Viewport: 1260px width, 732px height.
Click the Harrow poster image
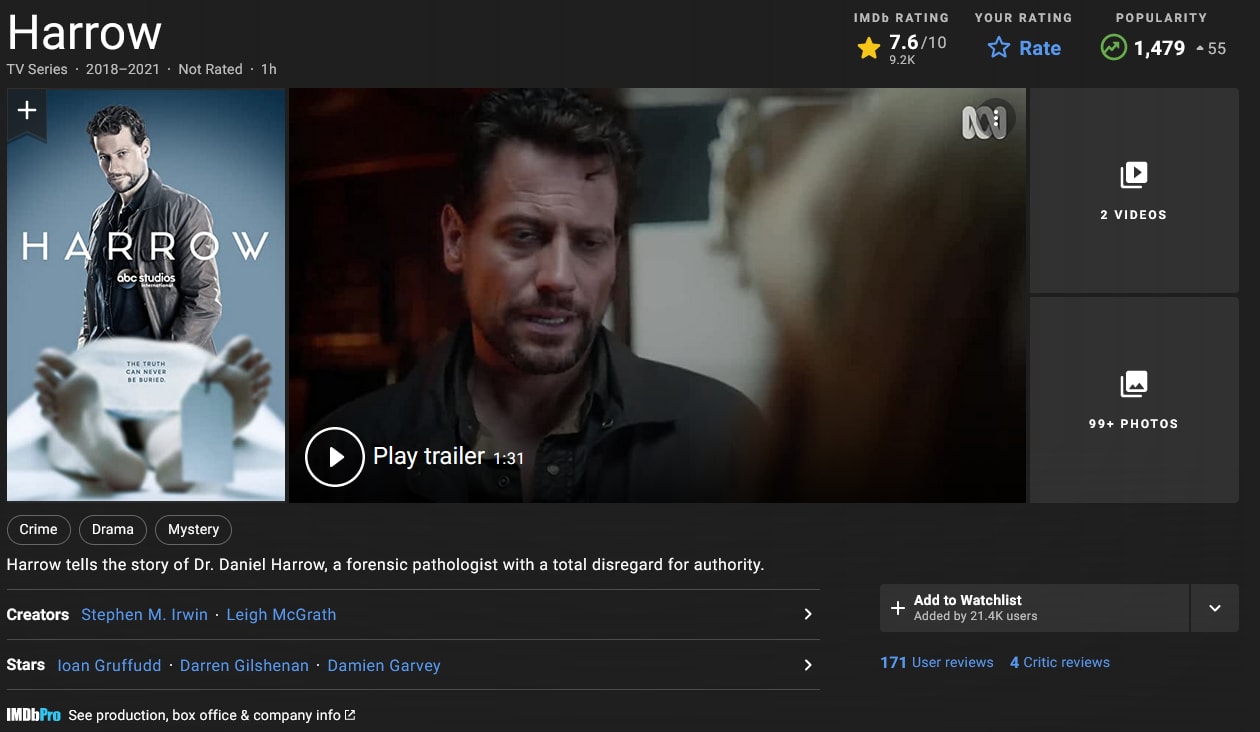146,295
